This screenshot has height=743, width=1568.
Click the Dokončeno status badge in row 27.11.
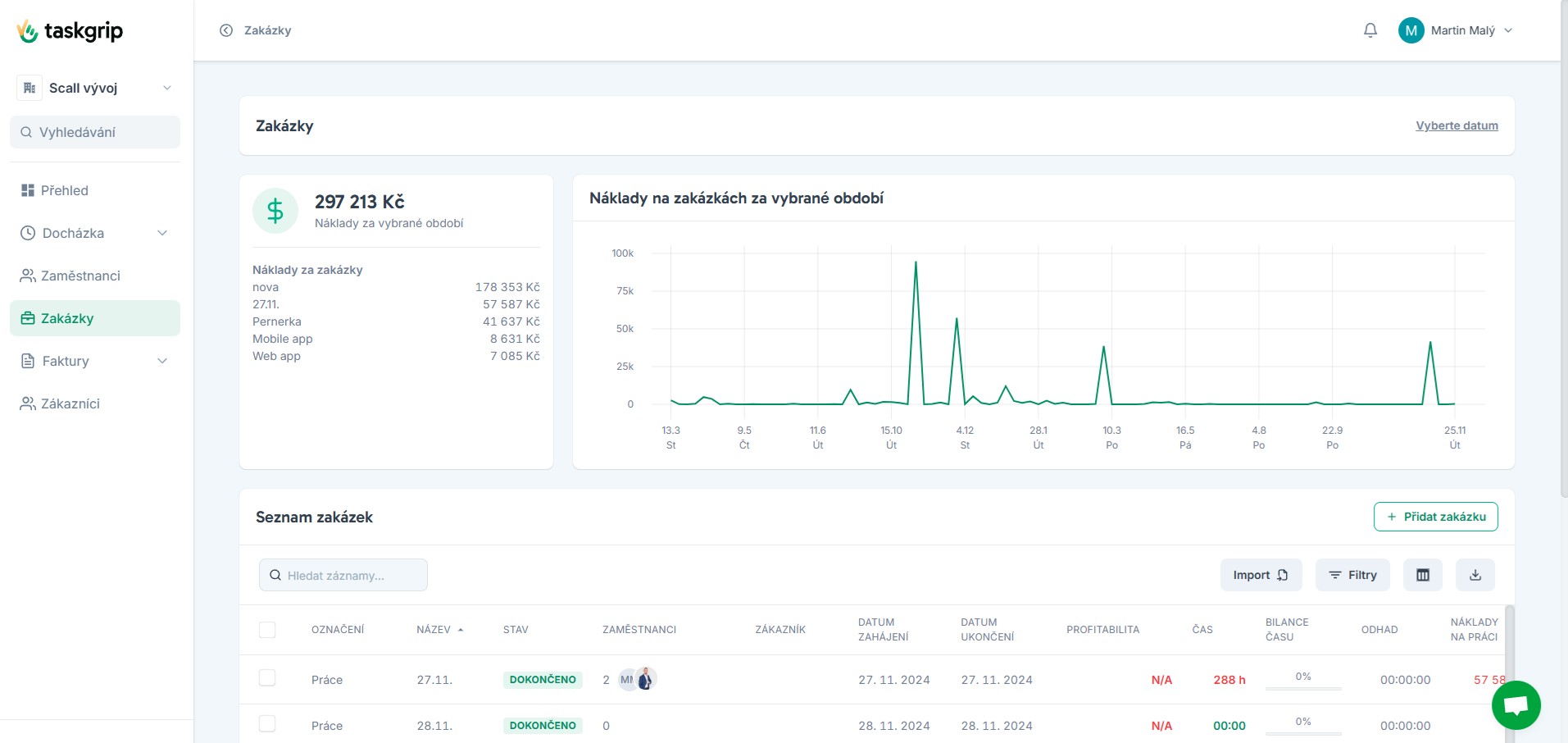543,680
